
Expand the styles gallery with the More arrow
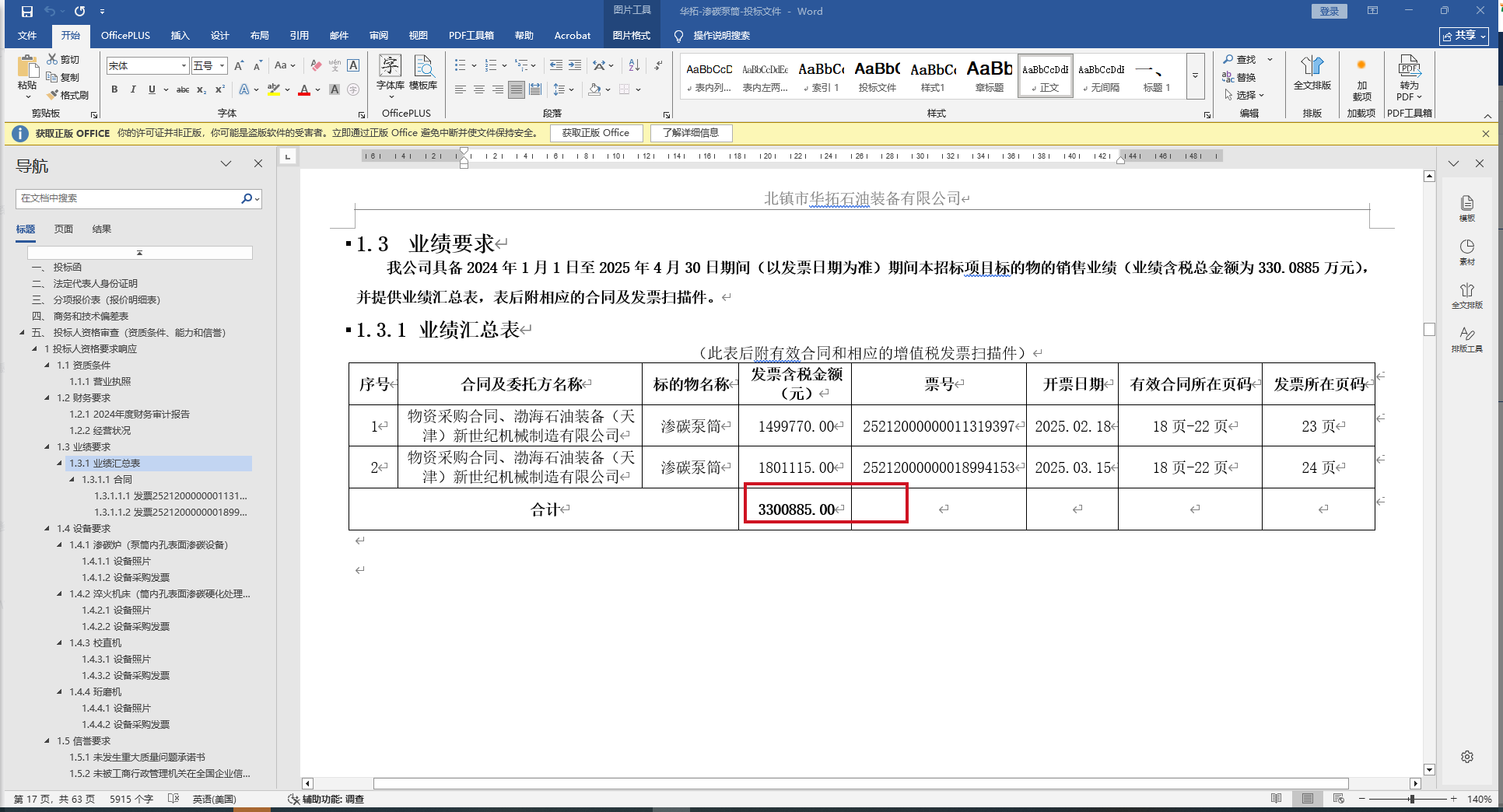click(x=1195, y=76)
